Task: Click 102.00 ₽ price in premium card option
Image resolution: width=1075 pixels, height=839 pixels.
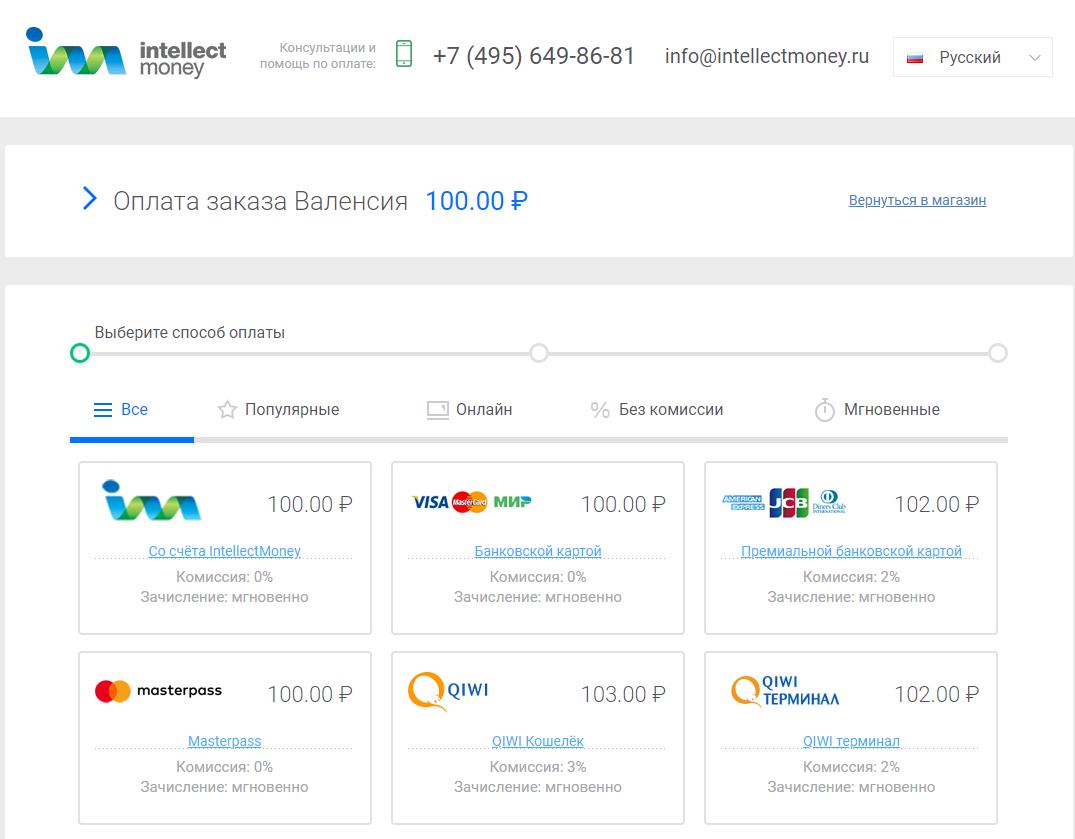Action: 937,504
